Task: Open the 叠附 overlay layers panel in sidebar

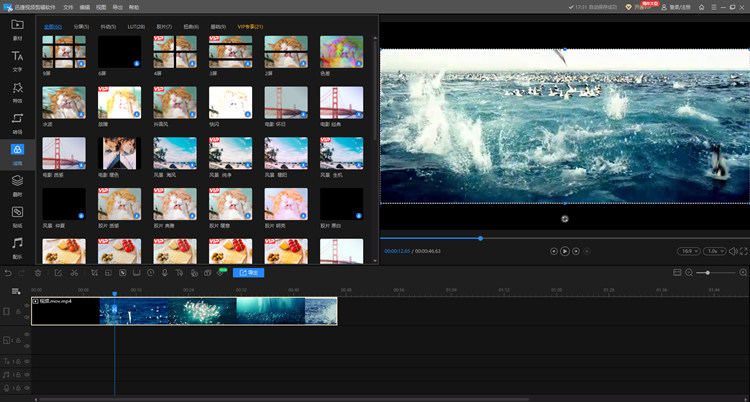Action: (x=17, y=185)
